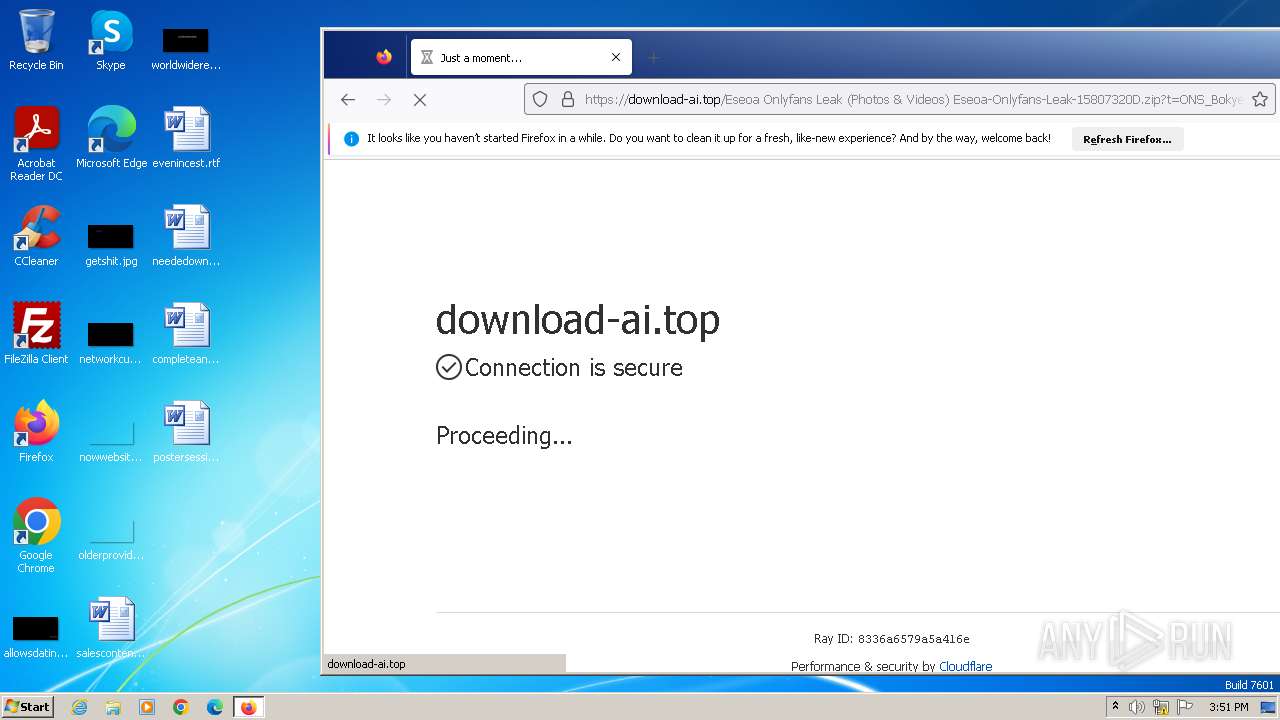Image resolution: width=1280 pixels, height=720 pixels.
Task: Open the Firefox View icon
Action: click(384, 57)
